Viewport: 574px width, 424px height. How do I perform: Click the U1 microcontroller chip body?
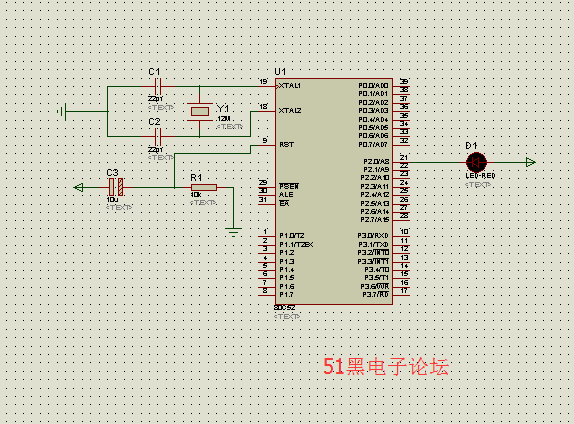[334, 191]
